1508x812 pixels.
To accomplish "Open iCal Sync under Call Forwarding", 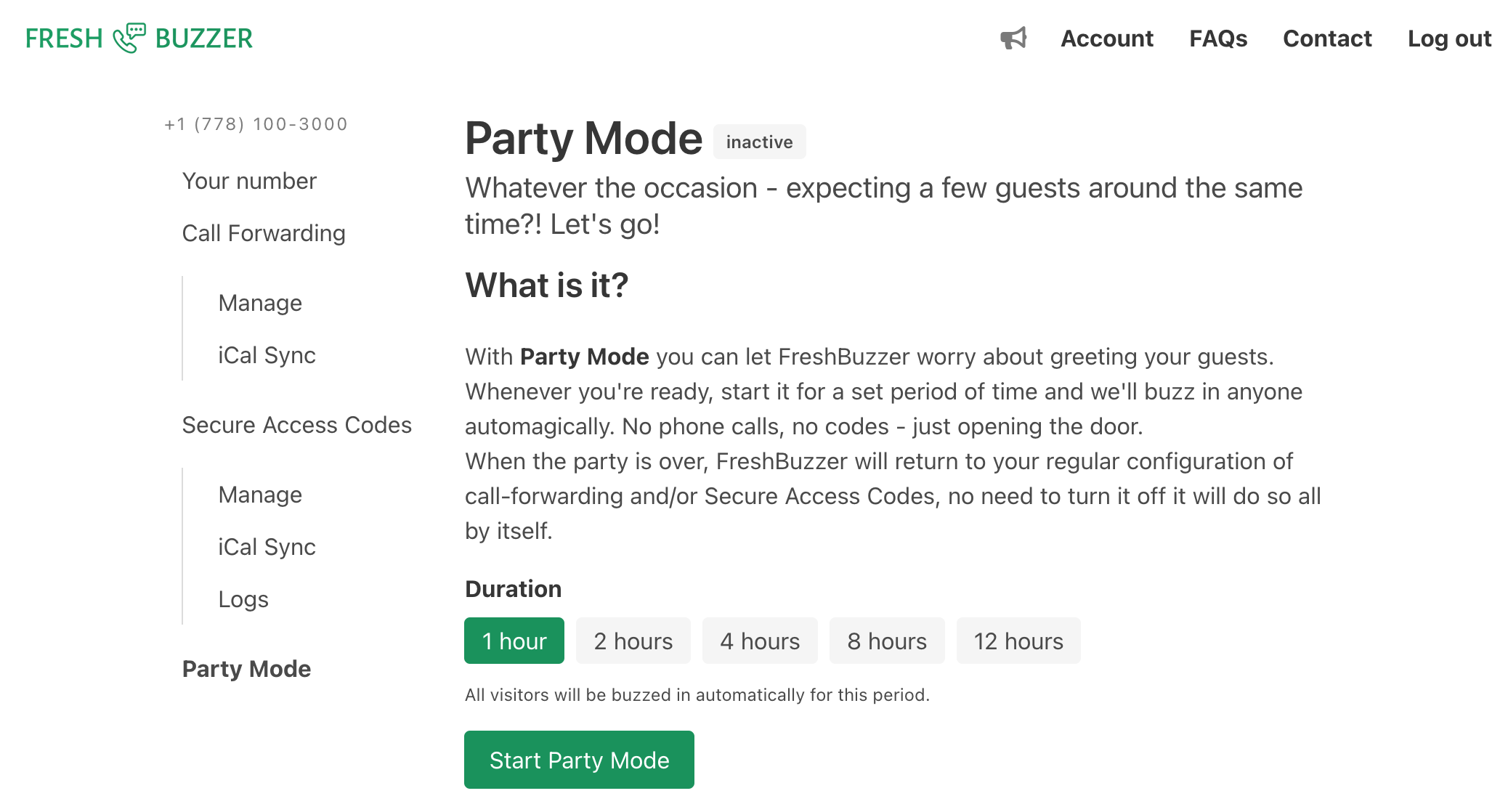I will tap(267, 355).
